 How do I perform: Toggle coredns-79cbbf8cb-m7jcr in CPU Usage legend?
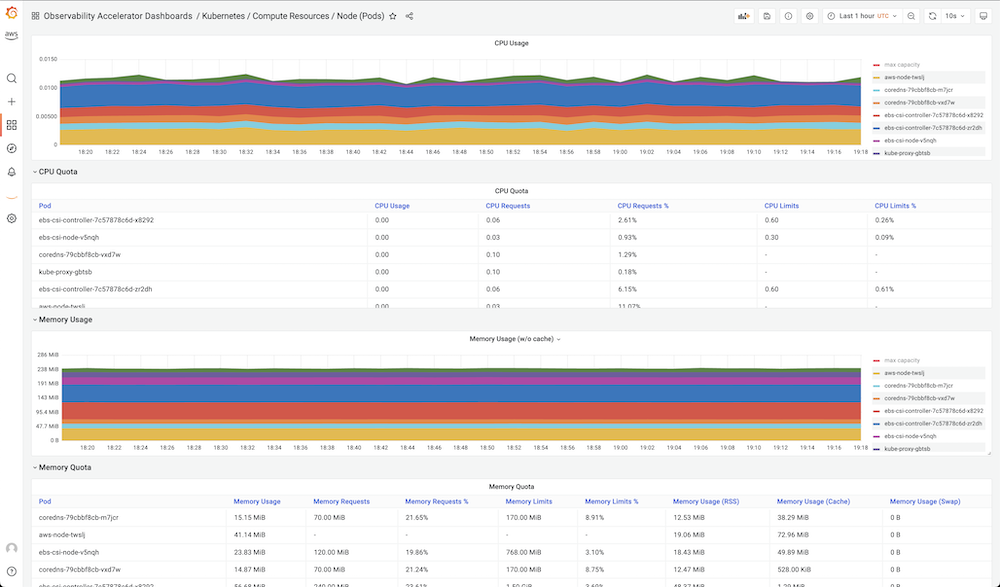point(918,90)
